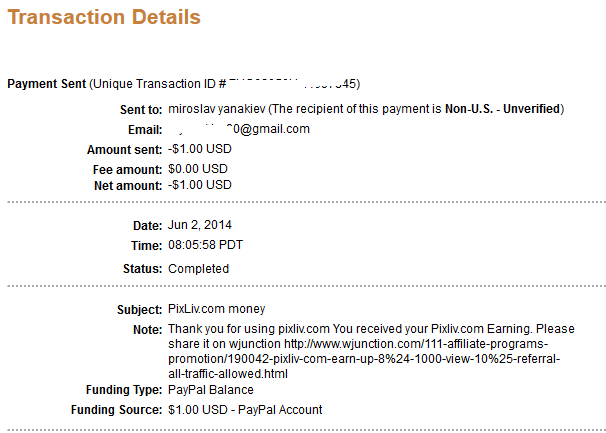Click the date Jun 2, 2014
The width and height of the screenshot is (606, 433).
[202, 226]
